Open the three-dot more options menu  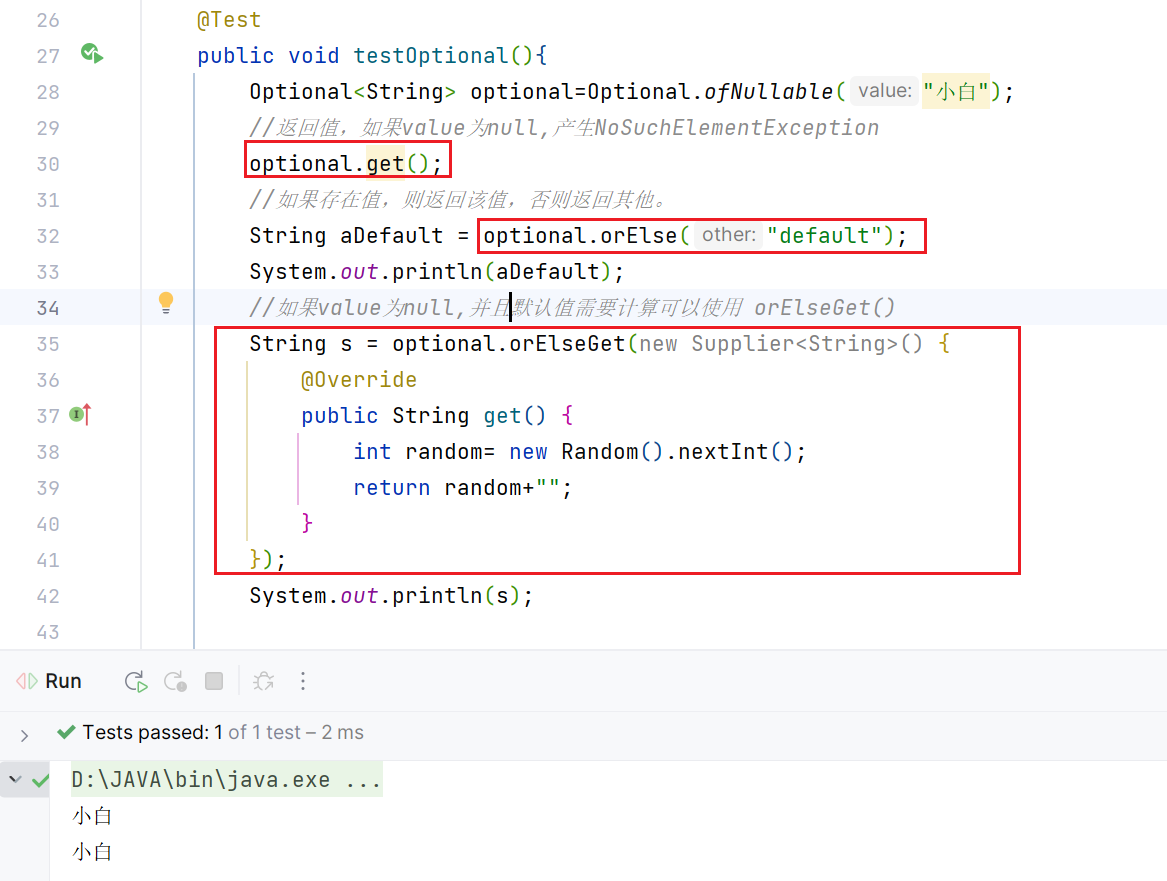(303, 682)
